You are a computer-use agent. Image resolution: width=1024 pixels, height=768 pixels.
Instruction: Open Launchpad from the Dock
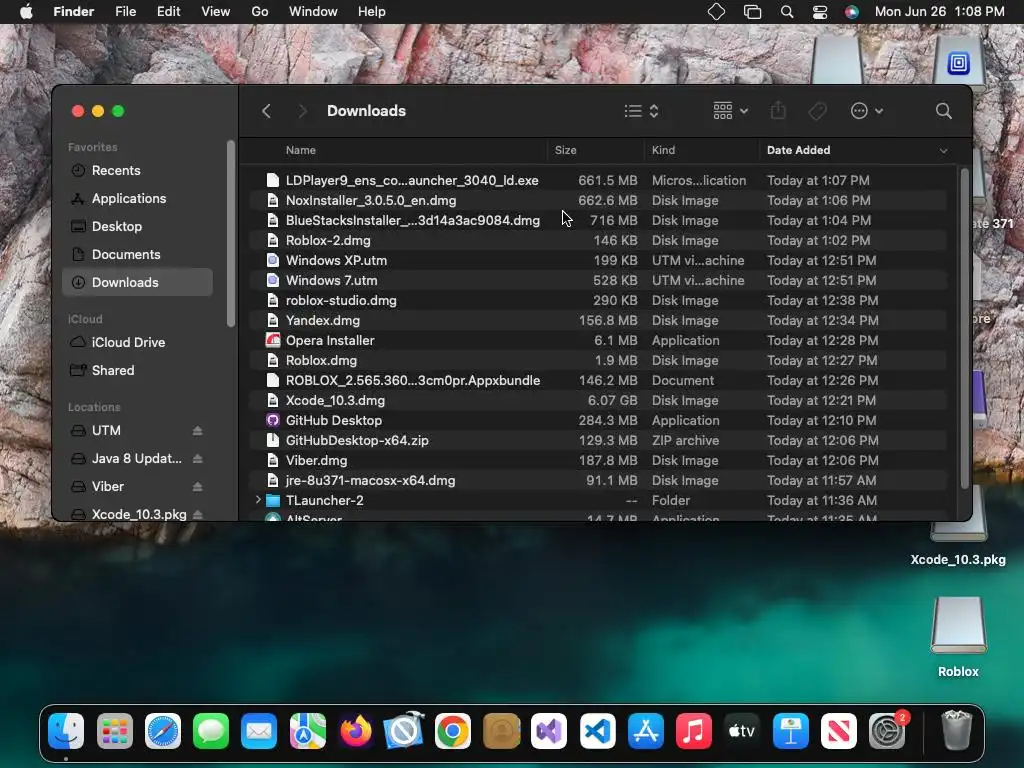115,731
